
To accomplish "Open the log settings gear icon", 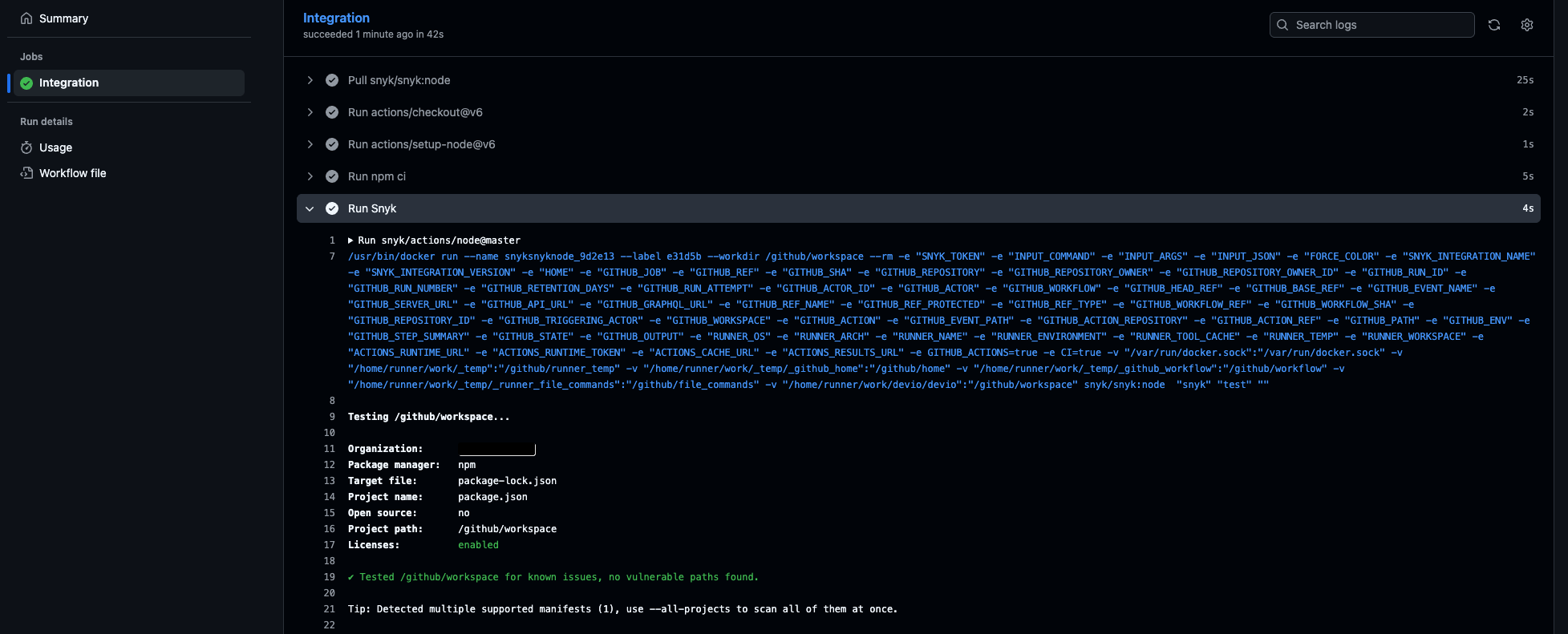I will pos(1527,25).
